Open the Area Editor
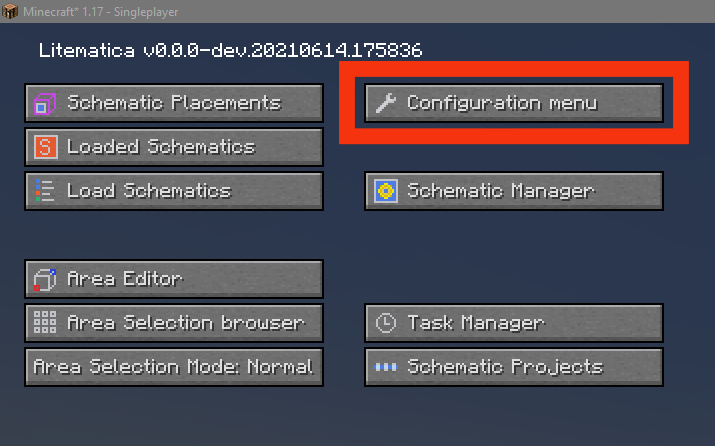The height and width of the screenshot is (446, 715). point(174,279)
